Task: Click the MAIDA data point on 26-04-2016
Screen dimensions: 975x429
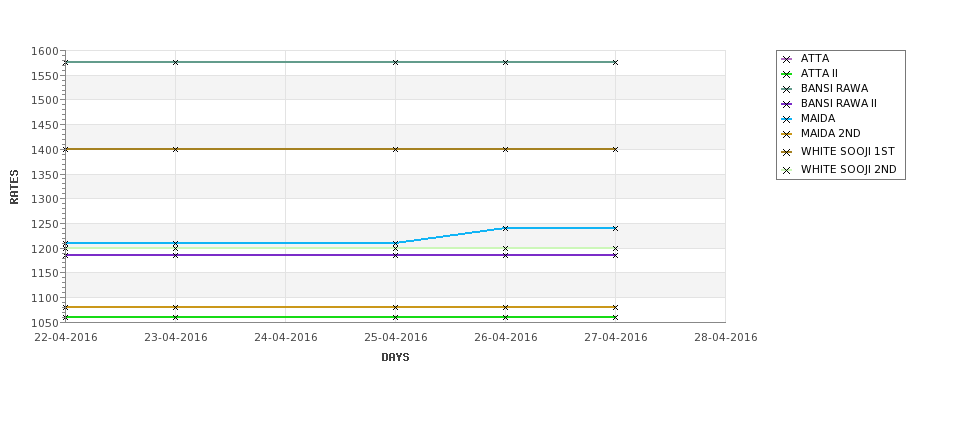Action: 506,228
